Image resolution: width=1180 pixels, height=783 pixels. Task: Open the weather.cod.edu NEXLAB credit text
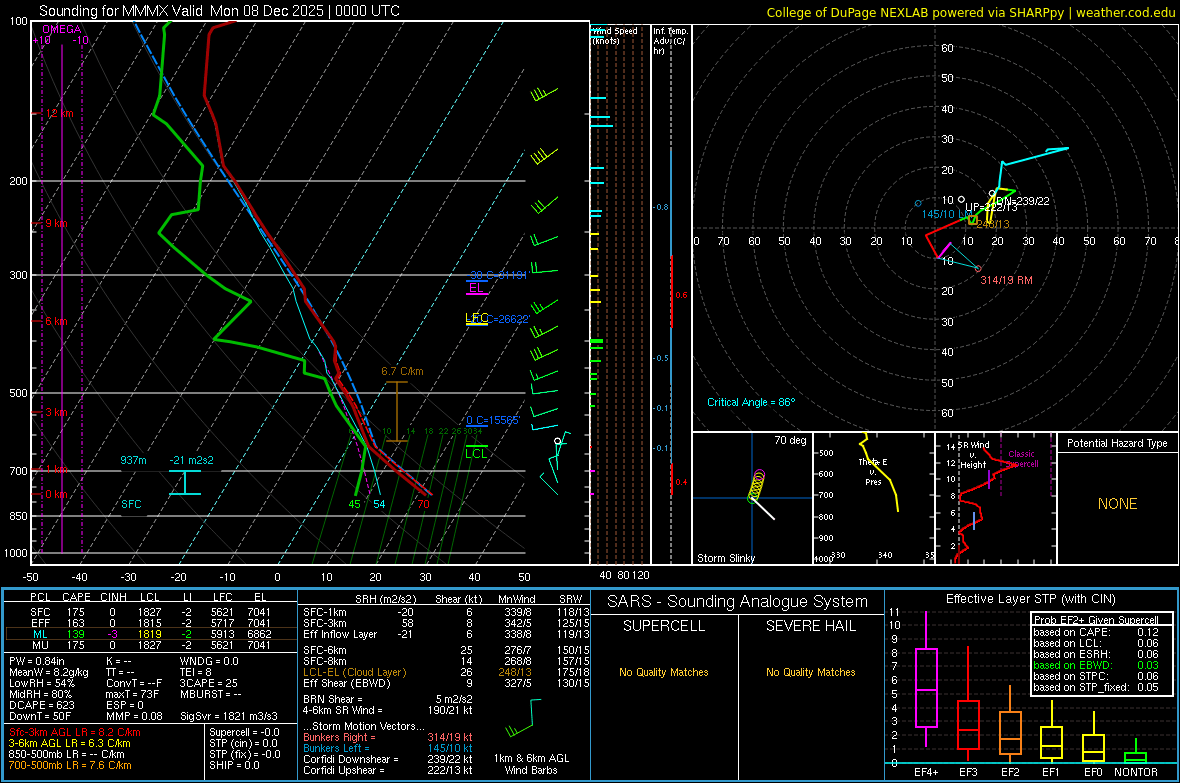[x=971, y=12]
